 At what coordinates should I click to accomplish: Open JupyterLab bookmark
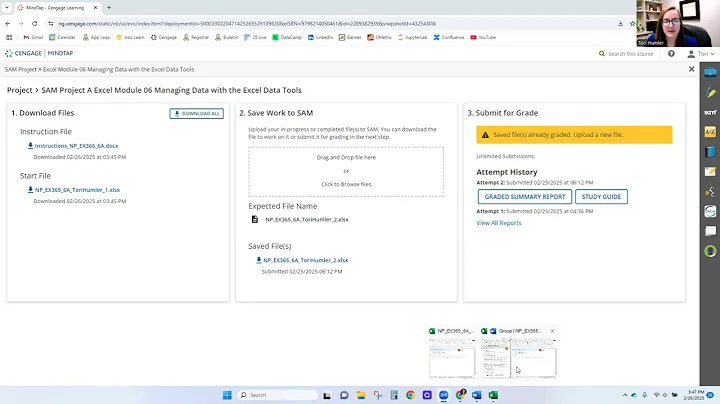pos(412,37)
